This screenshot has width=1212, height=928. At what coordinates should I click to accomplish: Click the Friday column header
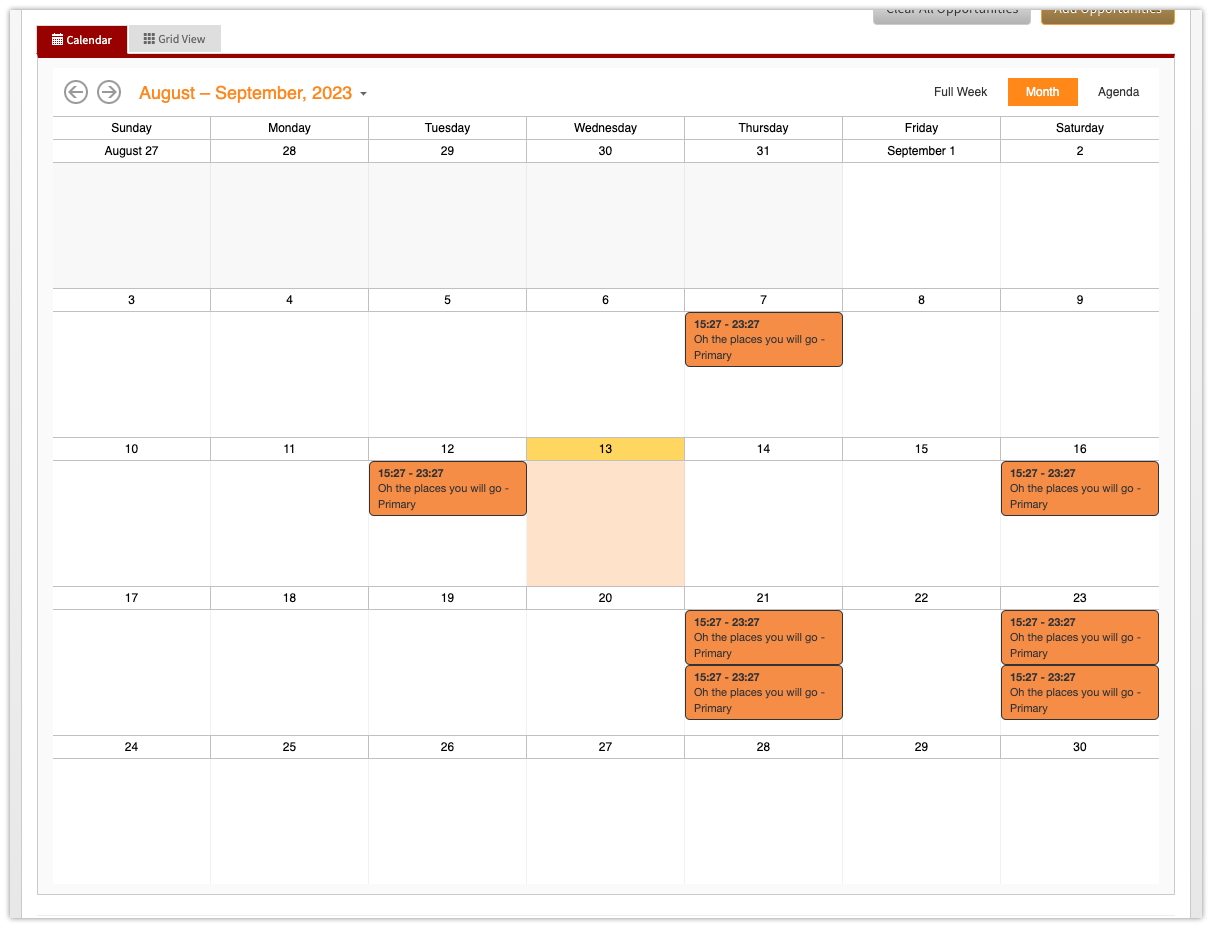[x=921, y=128]
